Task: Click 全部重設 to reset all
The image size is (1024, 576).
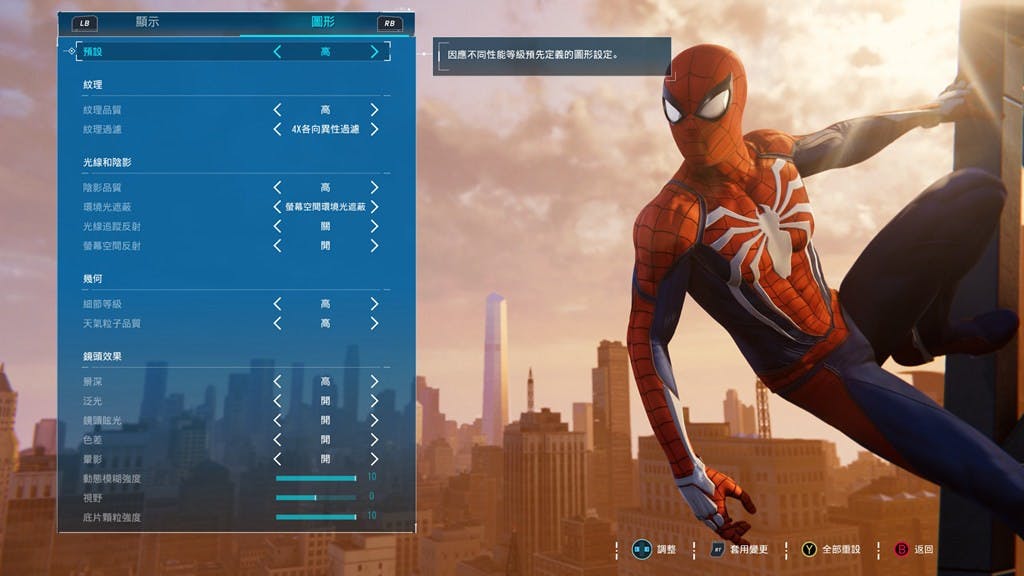Action: coord(841,550)
